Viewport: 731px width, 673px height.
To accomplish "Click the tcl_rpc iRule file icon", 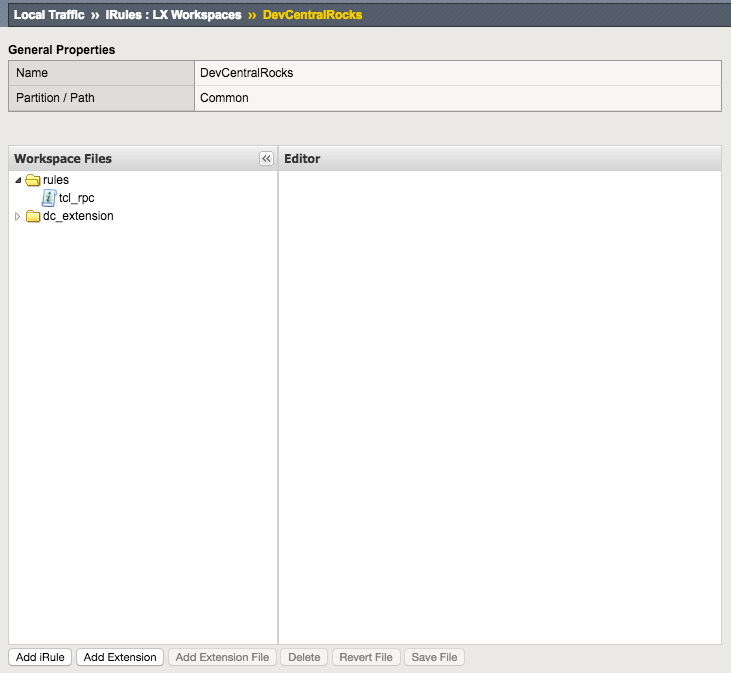I will tap(49, 198).
